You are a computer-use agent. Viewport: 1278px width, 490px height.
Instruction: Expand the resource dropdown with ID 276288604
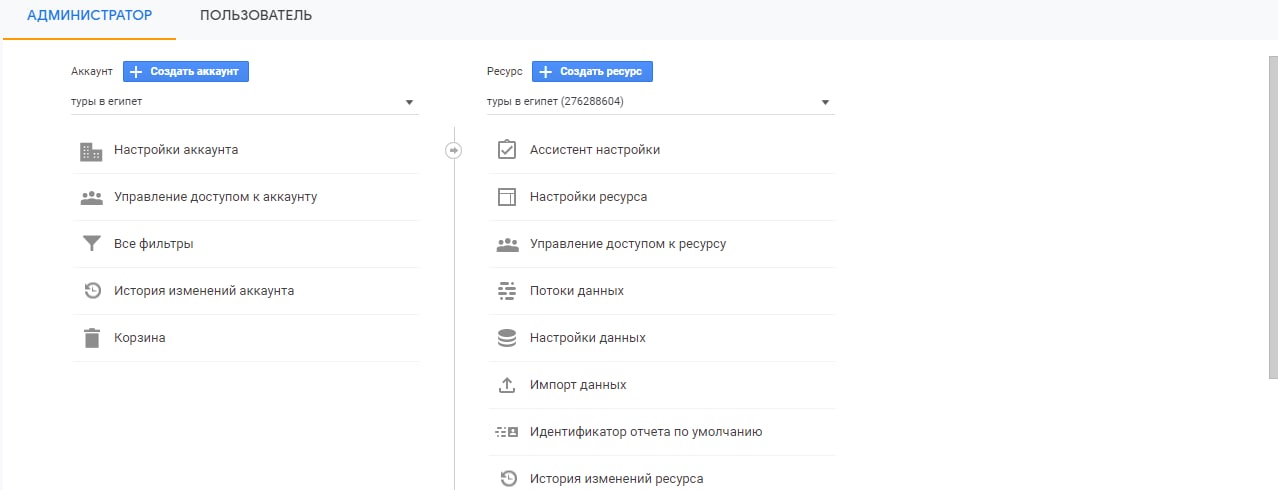point(659,102)
